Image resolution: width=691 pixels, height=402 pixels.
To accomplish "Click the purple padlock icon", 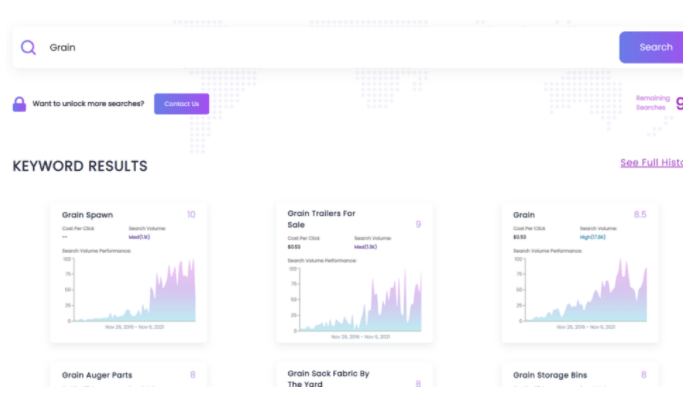I will coord(19,104).
